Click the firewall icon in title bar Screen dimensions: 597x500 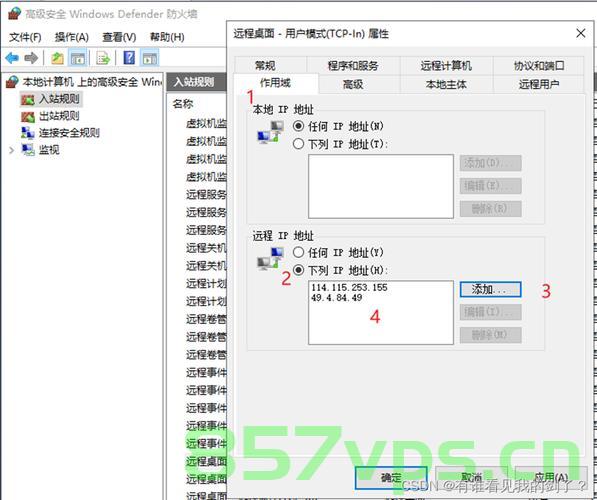pos(14,14)
